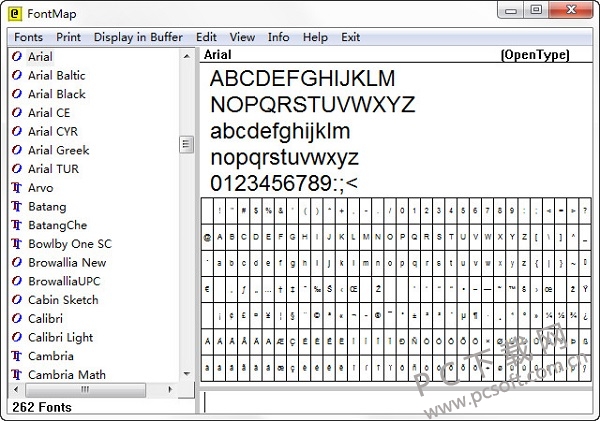Select the Bowlby One SC font
This screenshot has width=600, height=421.
point(70,244)
